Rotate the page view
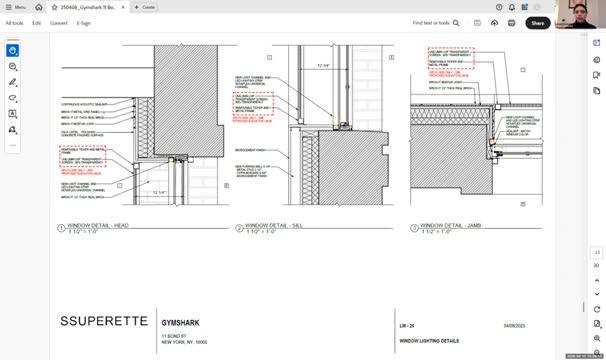 597,309
